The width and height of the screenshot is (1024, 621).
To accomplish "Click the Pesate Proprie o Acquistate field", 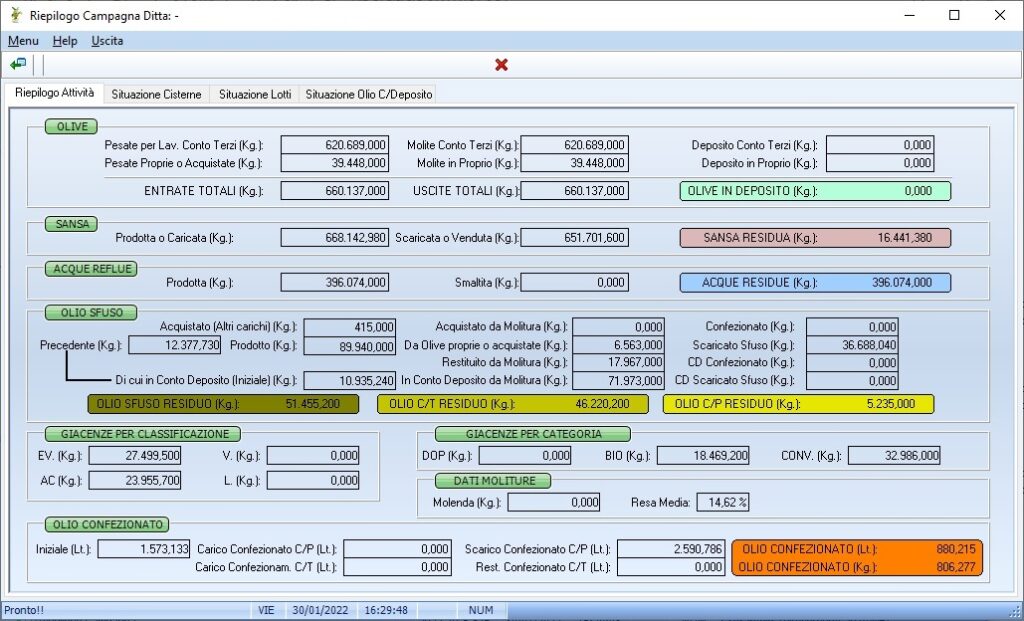I will click(334, 163).
